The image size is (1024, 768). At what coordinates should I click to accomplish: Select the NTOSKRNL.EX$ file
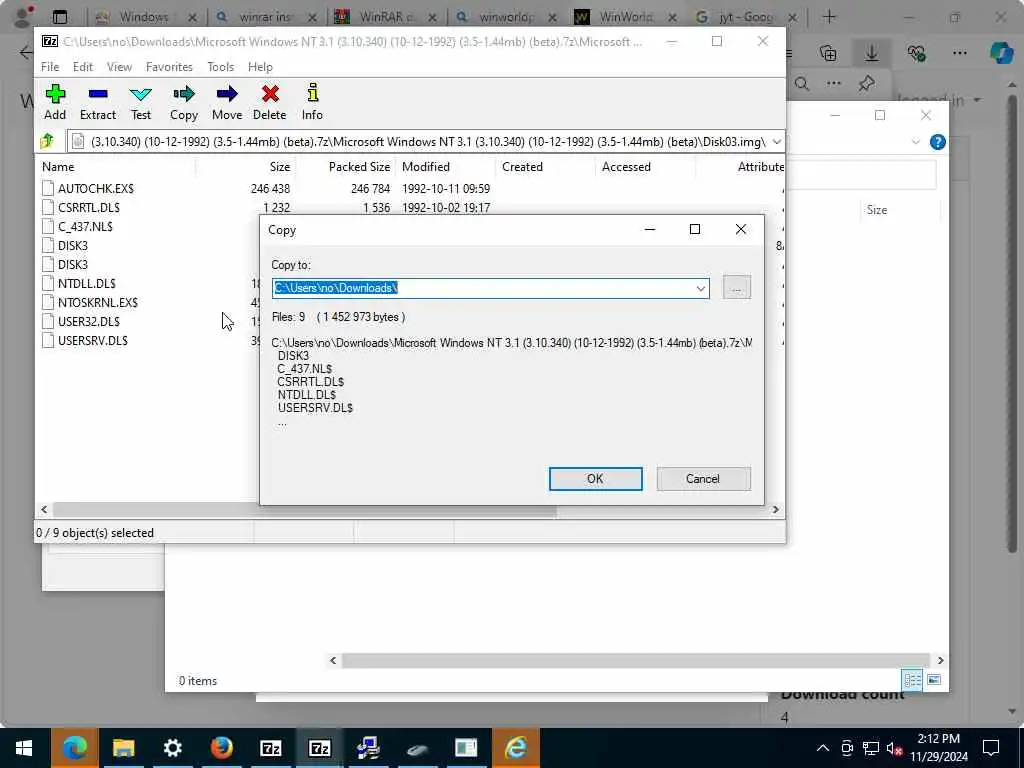(97, 302)
